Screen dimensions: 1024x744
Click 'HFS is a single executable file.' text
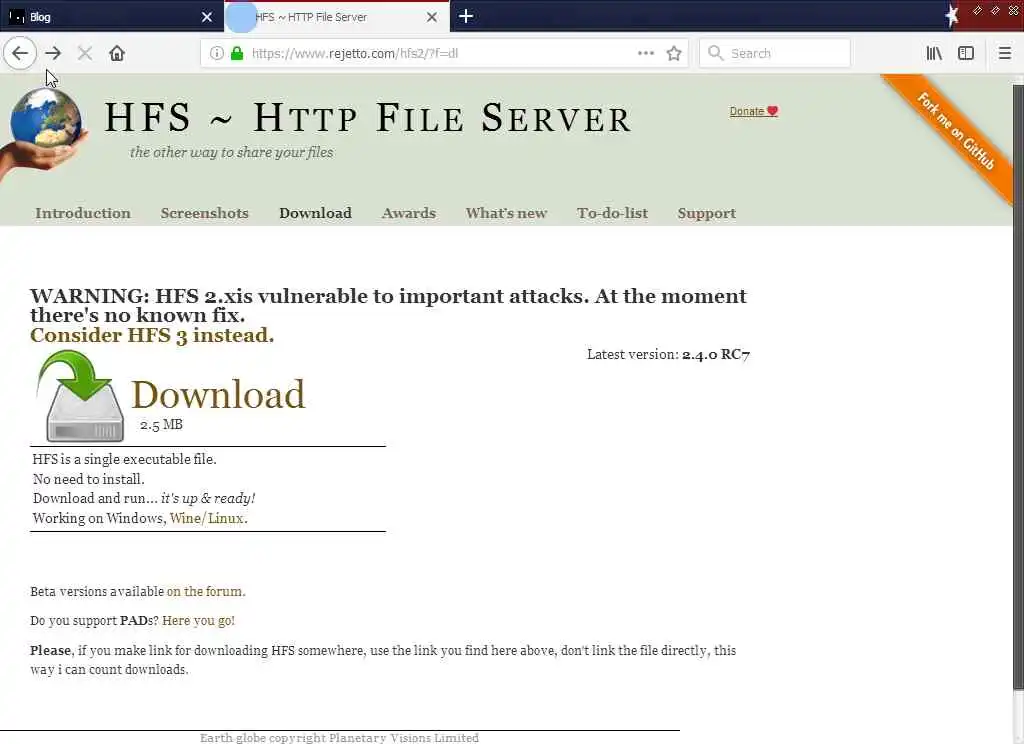tap(124, 459)
